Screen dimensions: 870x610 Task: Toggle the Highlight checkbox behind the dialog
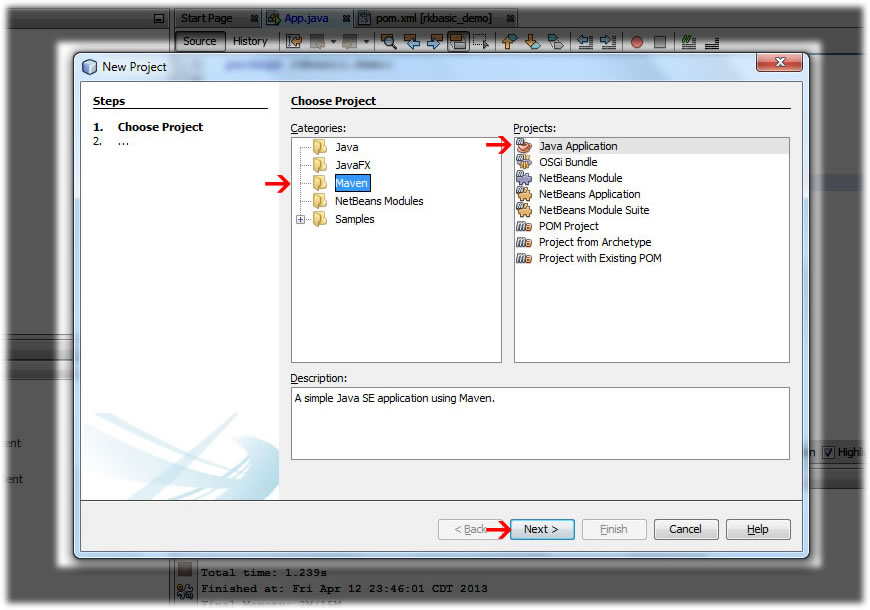point(828,452)
